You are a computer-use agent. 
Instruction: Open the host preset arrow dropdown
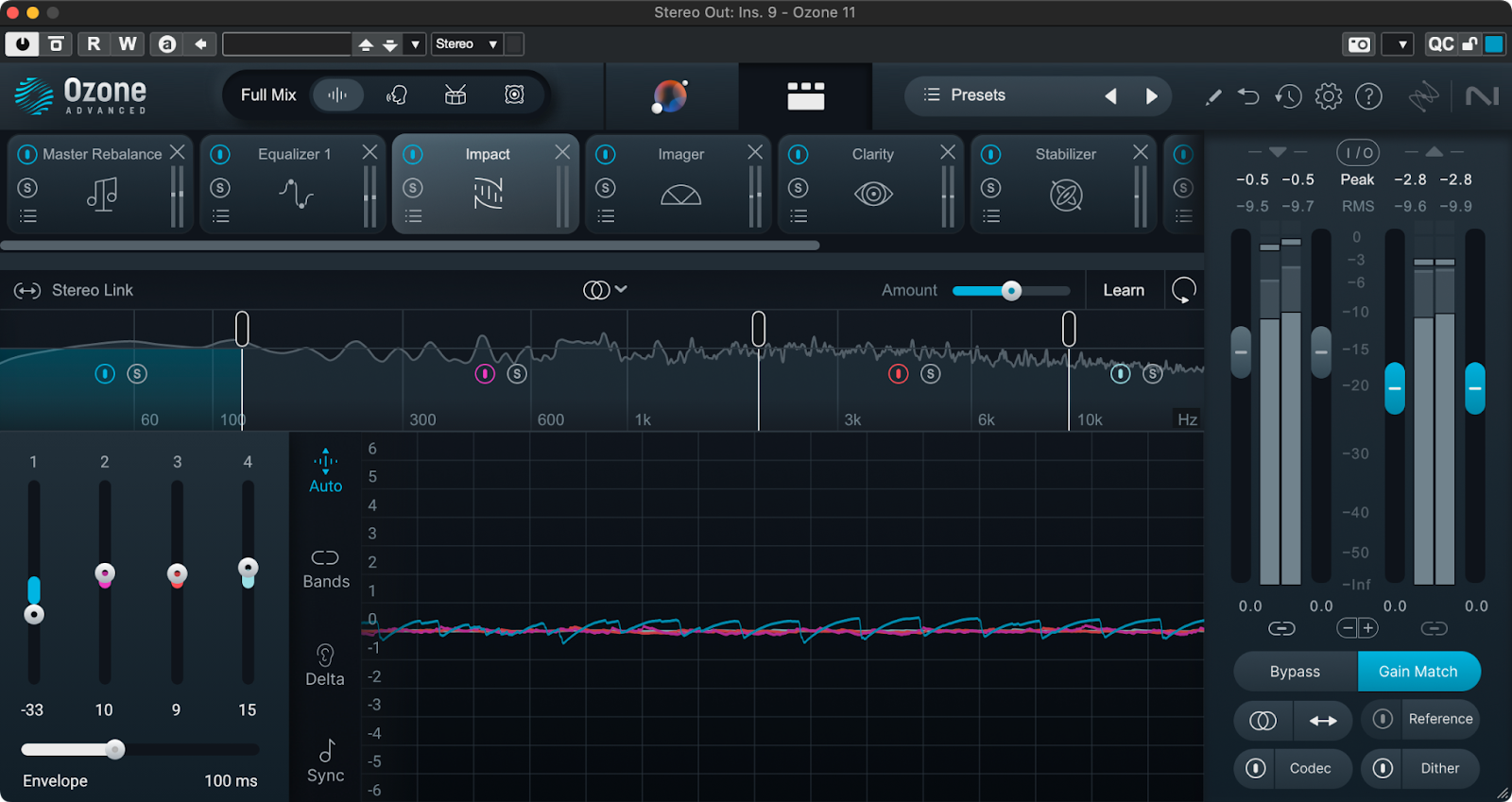click(415, 44)
